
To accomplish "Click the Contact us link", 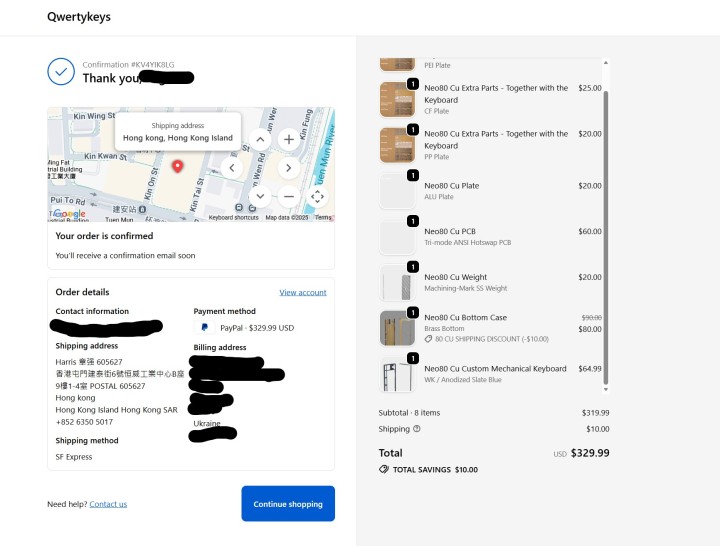I will tap(108, 504).
